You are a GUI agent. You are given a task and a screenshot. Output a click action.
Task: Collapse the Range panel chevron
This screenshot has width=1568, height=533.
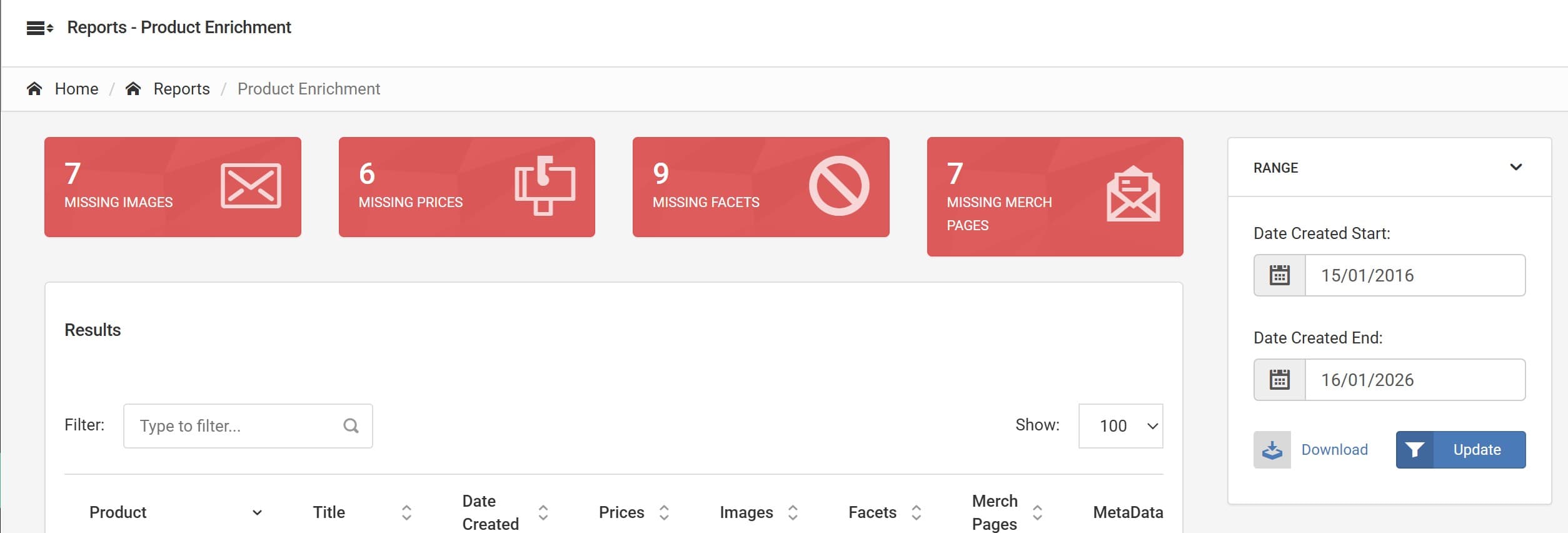point(1515,167)
